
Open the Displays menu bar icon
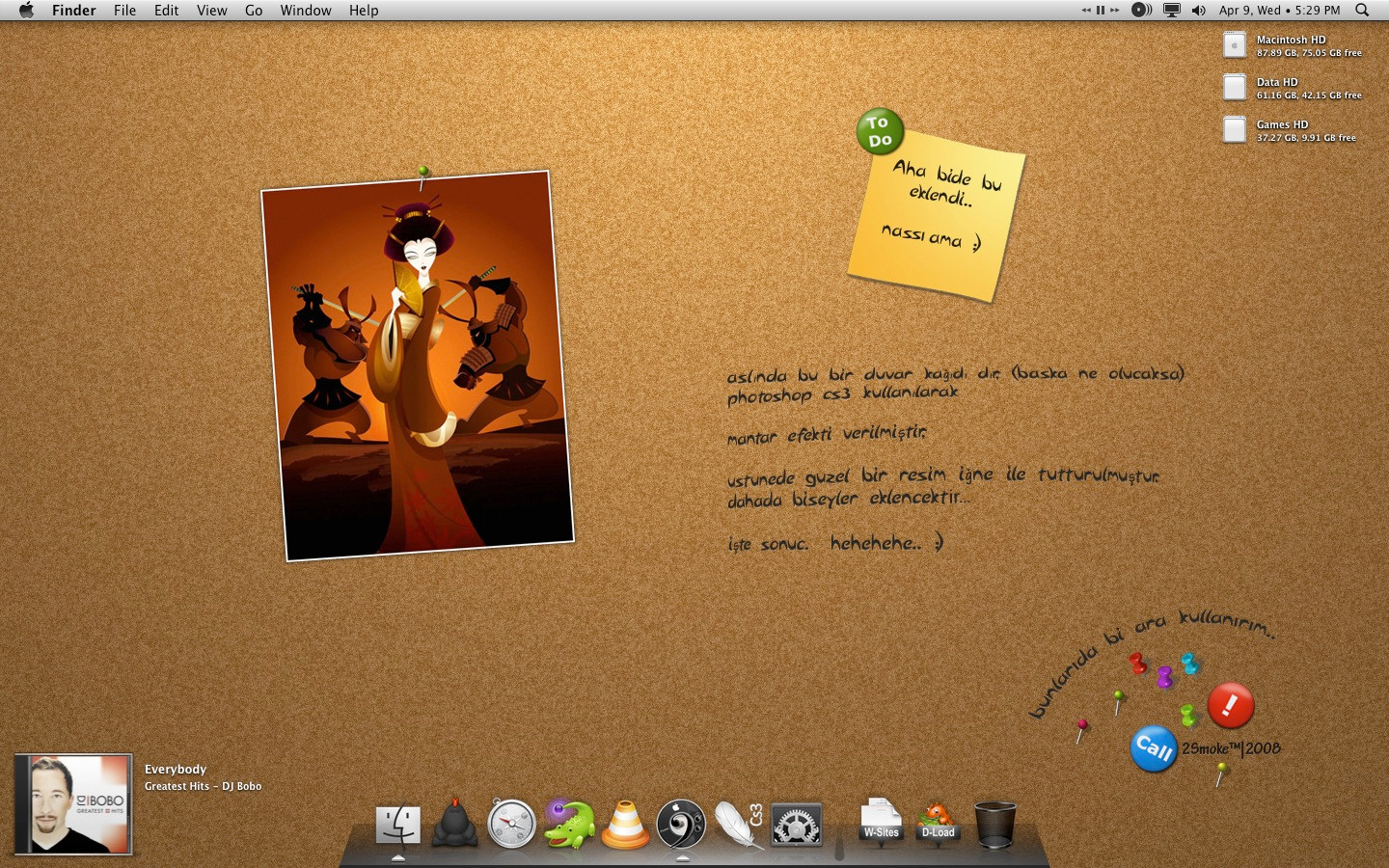[x=1172, y=11]
